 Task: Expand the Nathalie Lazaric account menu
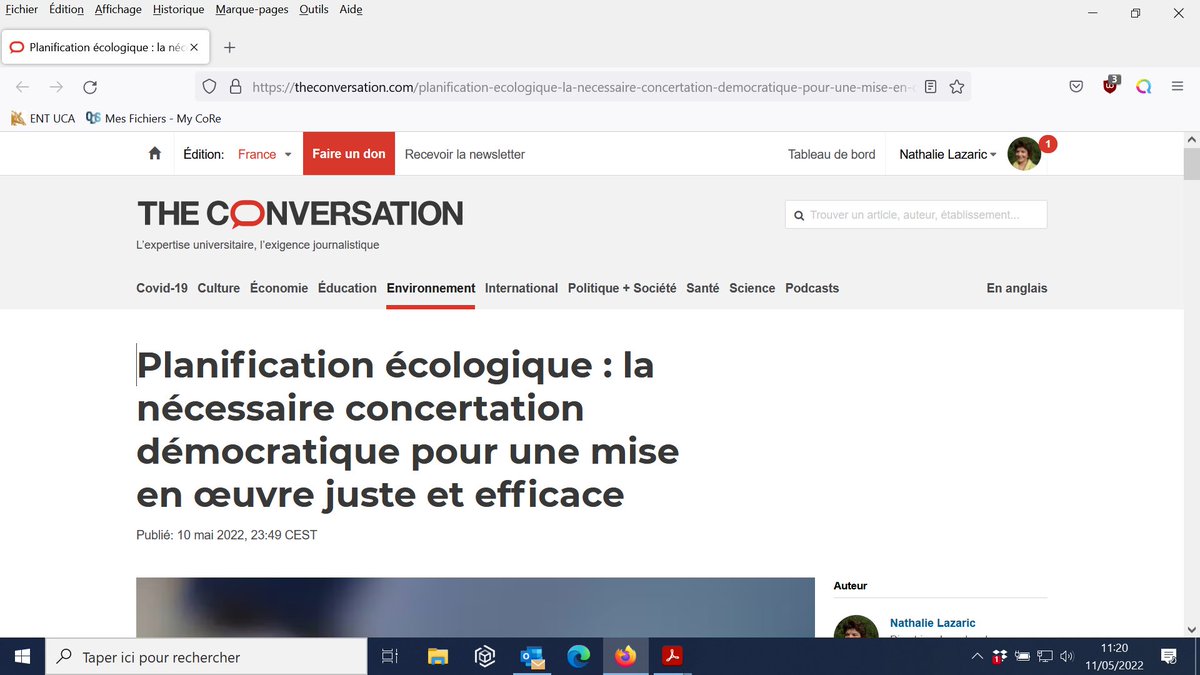click(947, 154)
